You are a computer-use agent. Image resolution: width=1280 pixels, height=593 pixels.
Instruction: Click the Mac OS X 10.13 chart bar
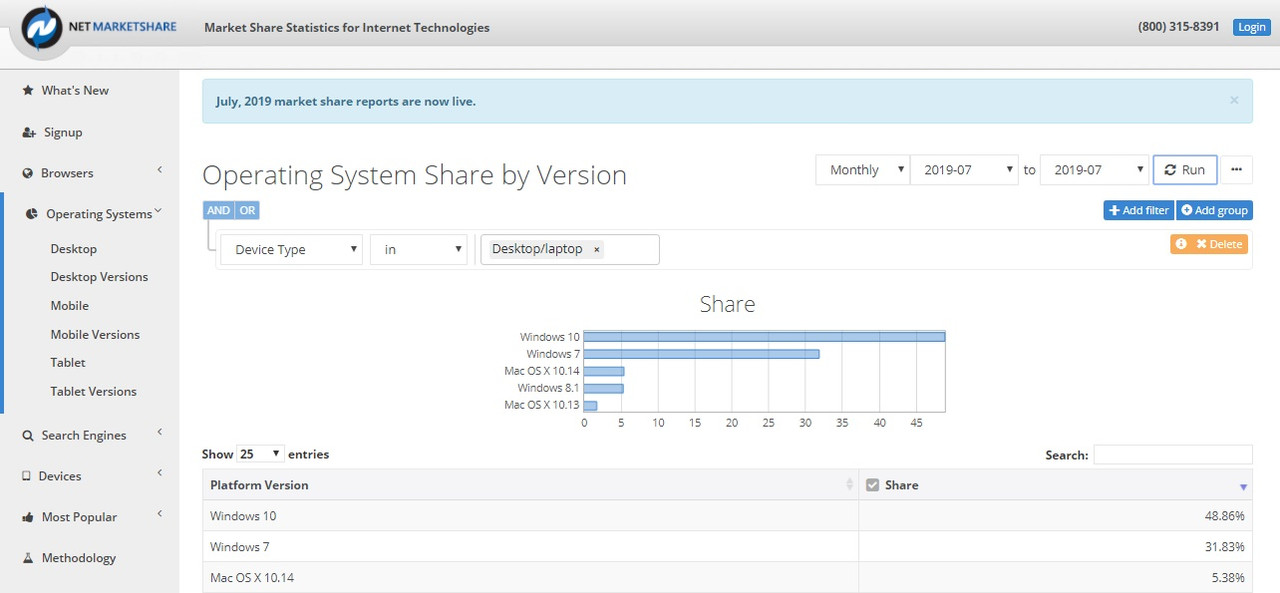(x=590, y=405)
